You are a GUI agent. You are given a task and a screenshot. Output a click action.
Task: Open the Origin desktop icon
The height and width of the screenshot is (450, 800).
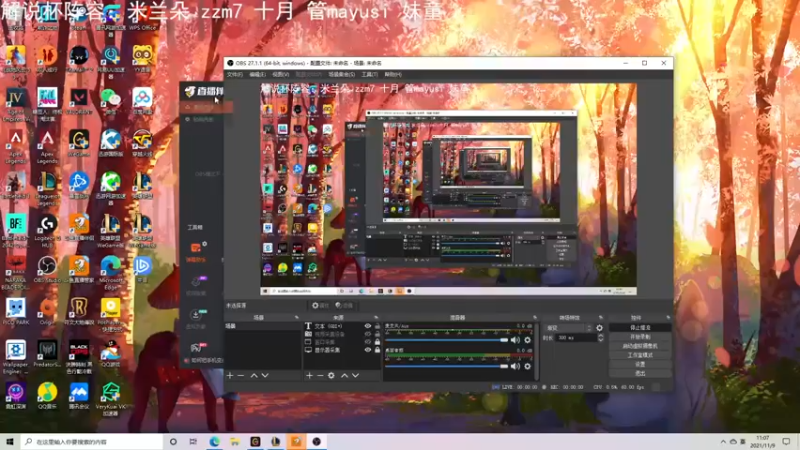pos(47,312)
